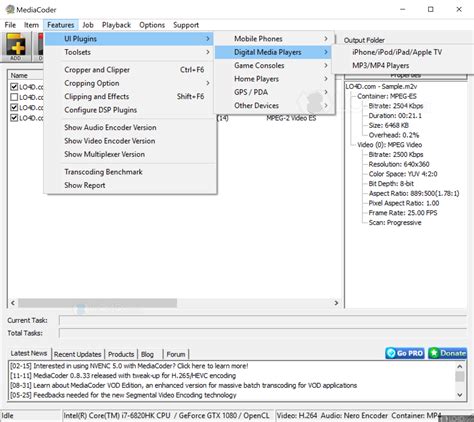Tick the unchecked LO4D file checkbox
Viewport: 474px width, 422px height.
pyautogui.click(x=14, y=97)
